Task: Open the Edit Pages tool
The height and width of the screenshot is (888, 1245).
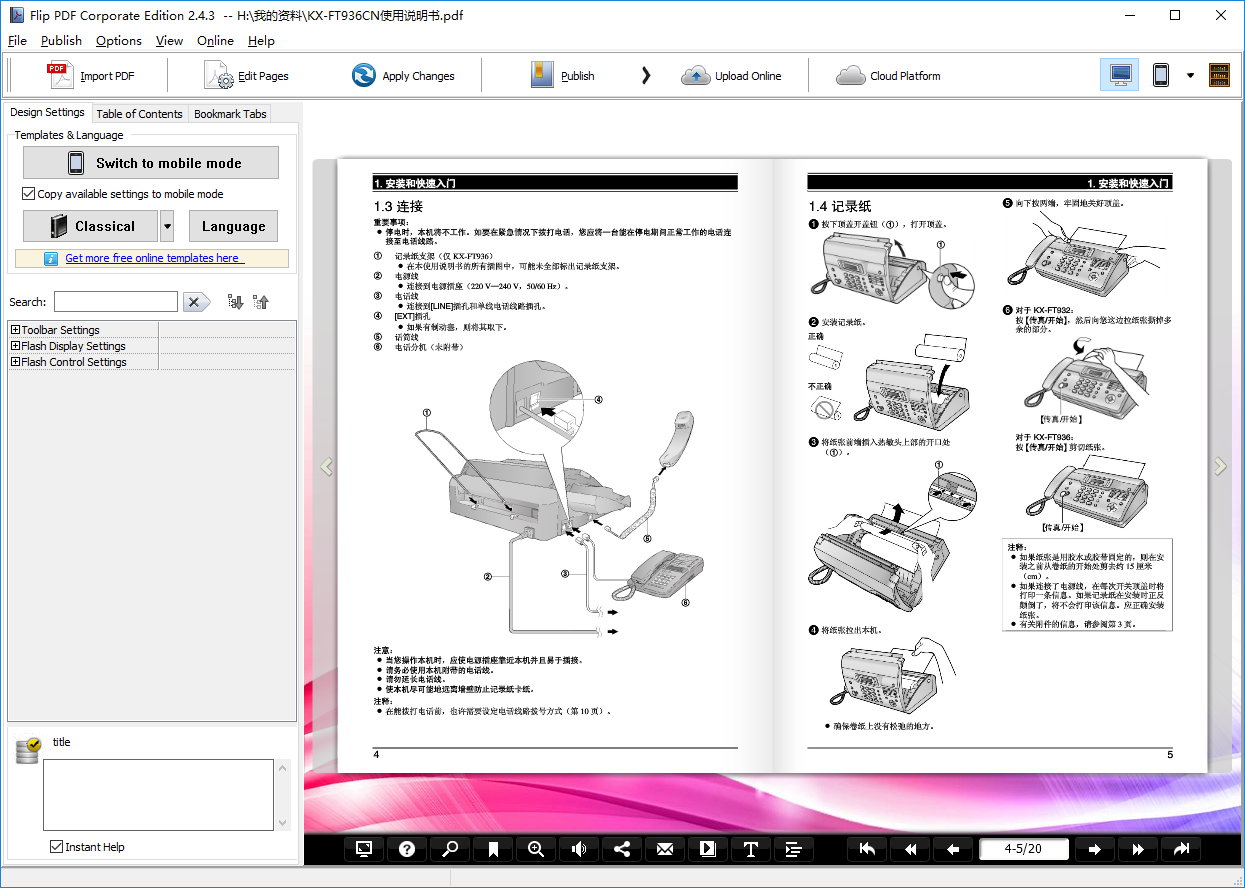Action: click(247, 75)
